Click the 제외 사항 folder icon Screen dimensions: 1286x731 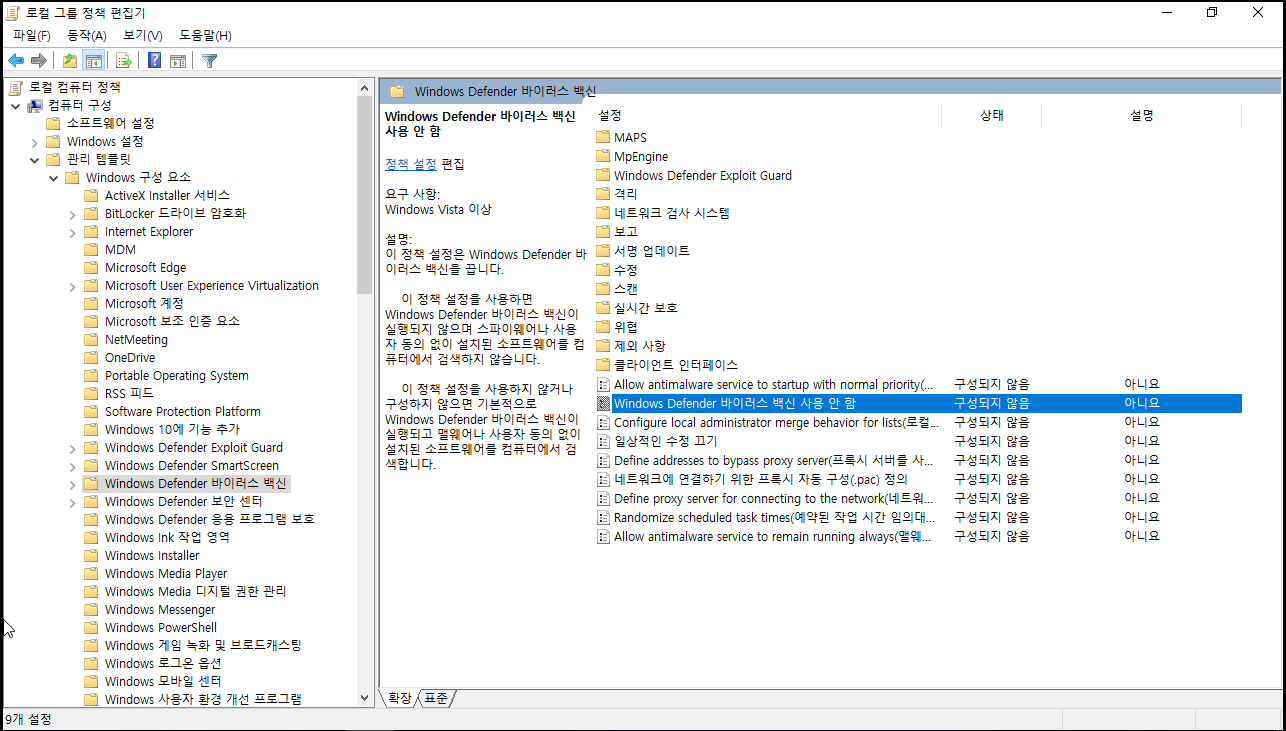(603, 346)
